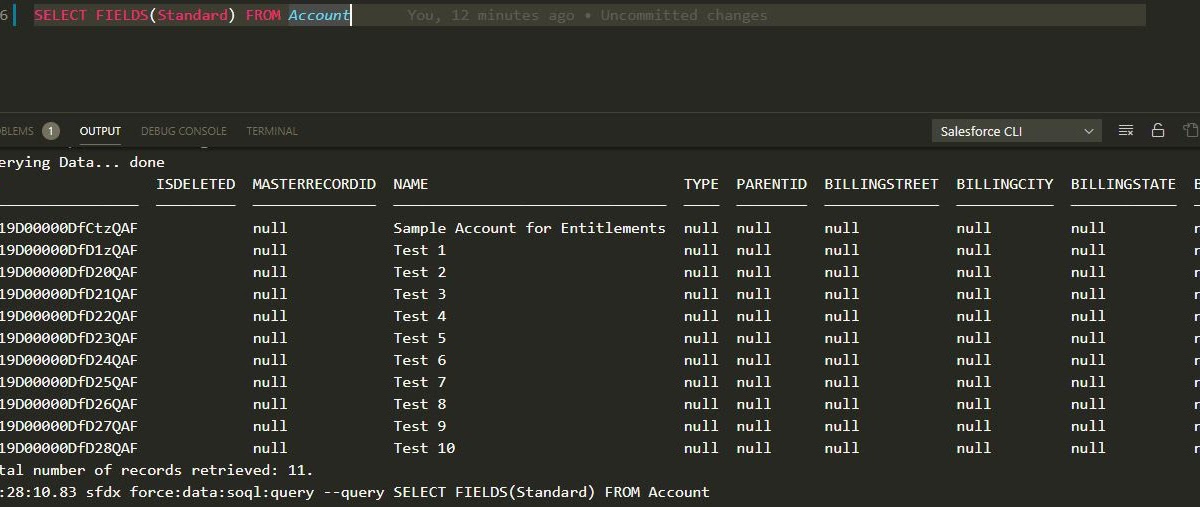
Task: Click the TYPE column header
Action: (x=701, y=184)
